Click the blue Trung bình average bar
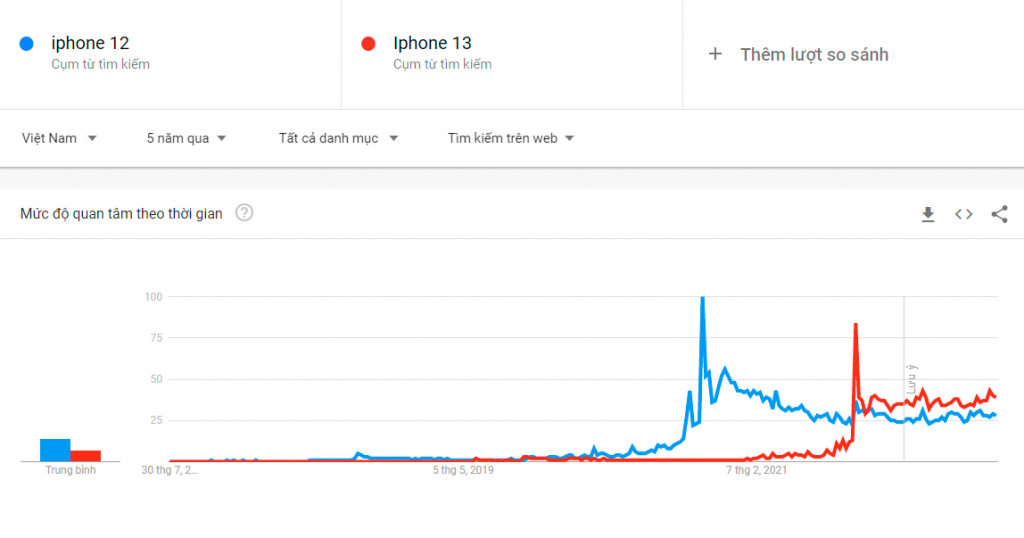Screen dimensions: 1024x538 tap(56, 450)
